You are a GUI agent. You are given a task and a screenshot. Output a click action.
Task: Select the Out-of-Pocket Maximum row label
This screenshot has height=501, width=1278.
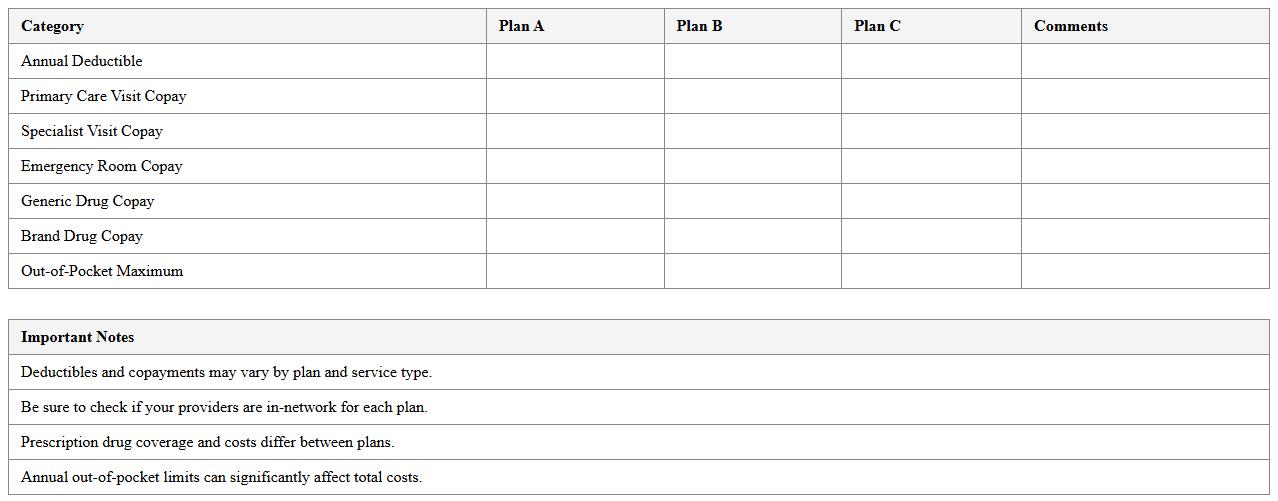pos(101,271)
